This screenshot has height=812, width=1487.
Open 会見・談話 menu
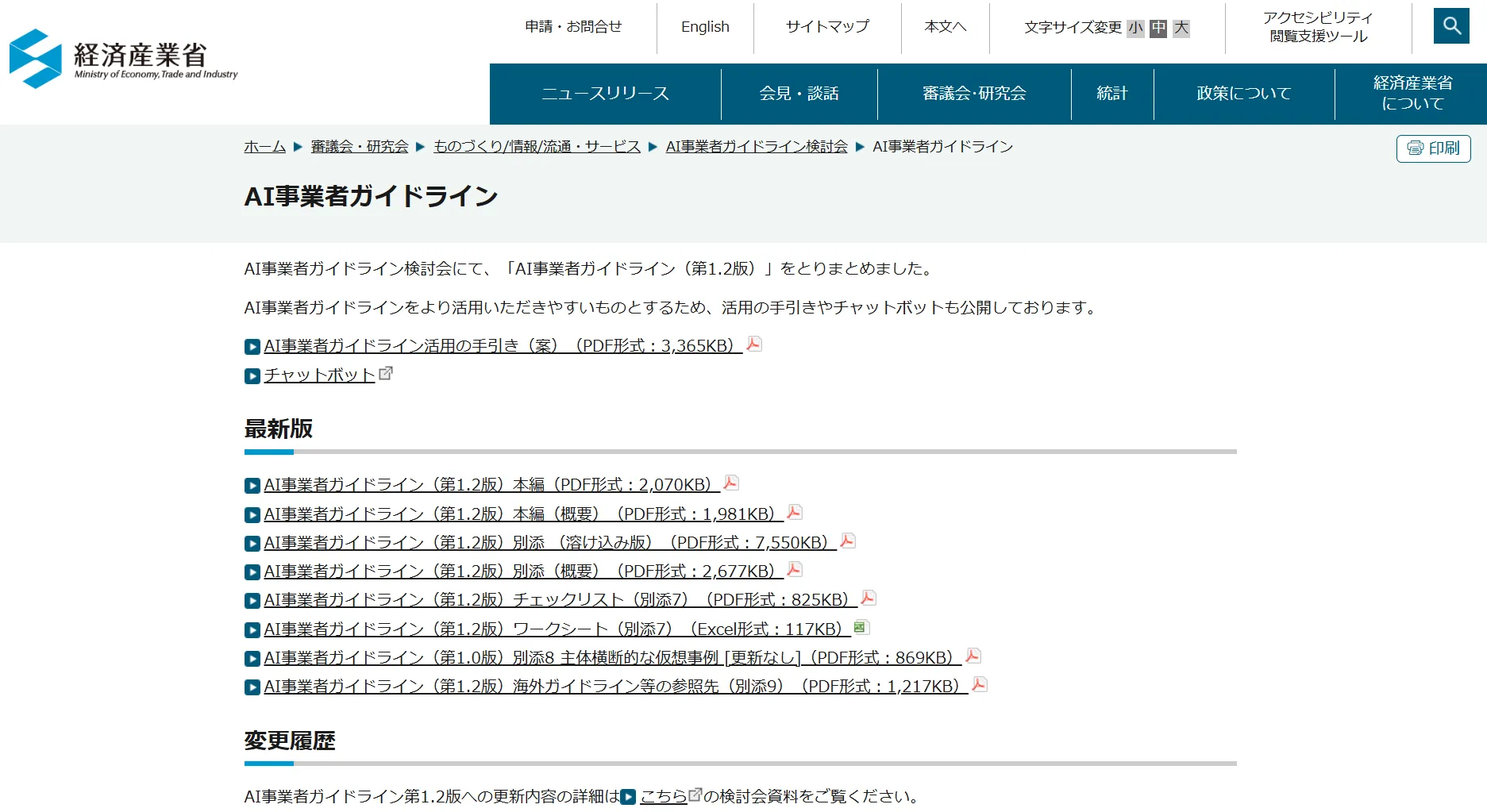(799, 94)
